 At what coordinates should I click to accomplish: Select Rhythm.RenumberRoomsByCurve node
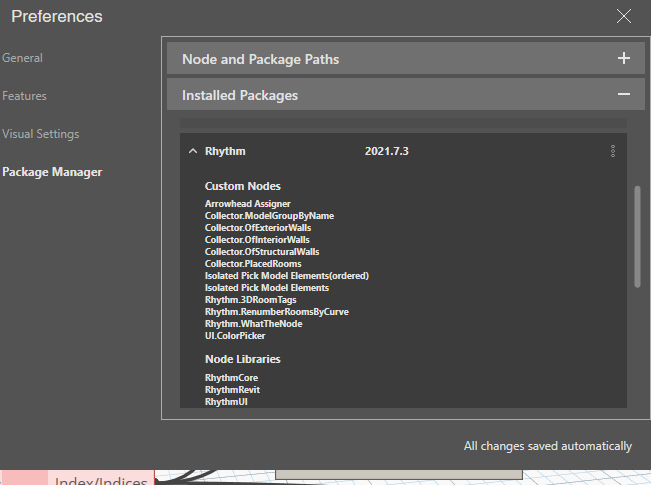click(x=277, y=312)
